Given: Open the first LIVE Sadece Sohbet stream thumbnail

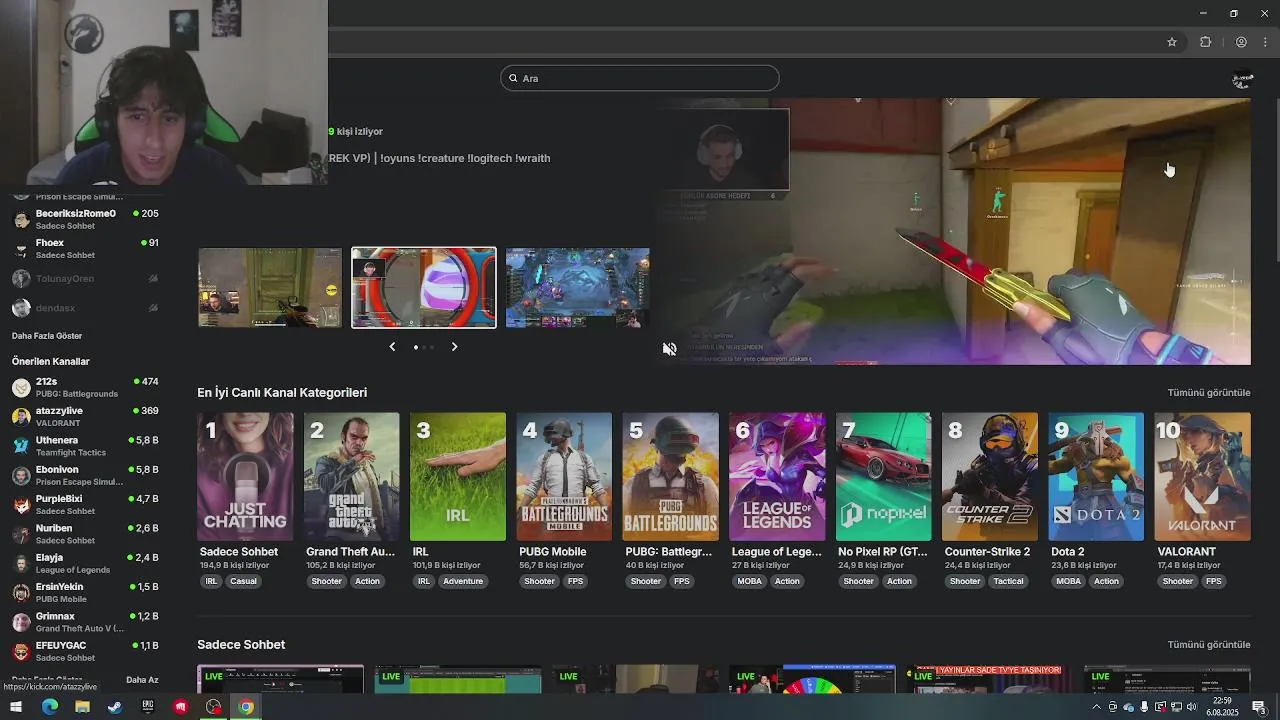Looking at the screenshot, I should pos(281,679).
